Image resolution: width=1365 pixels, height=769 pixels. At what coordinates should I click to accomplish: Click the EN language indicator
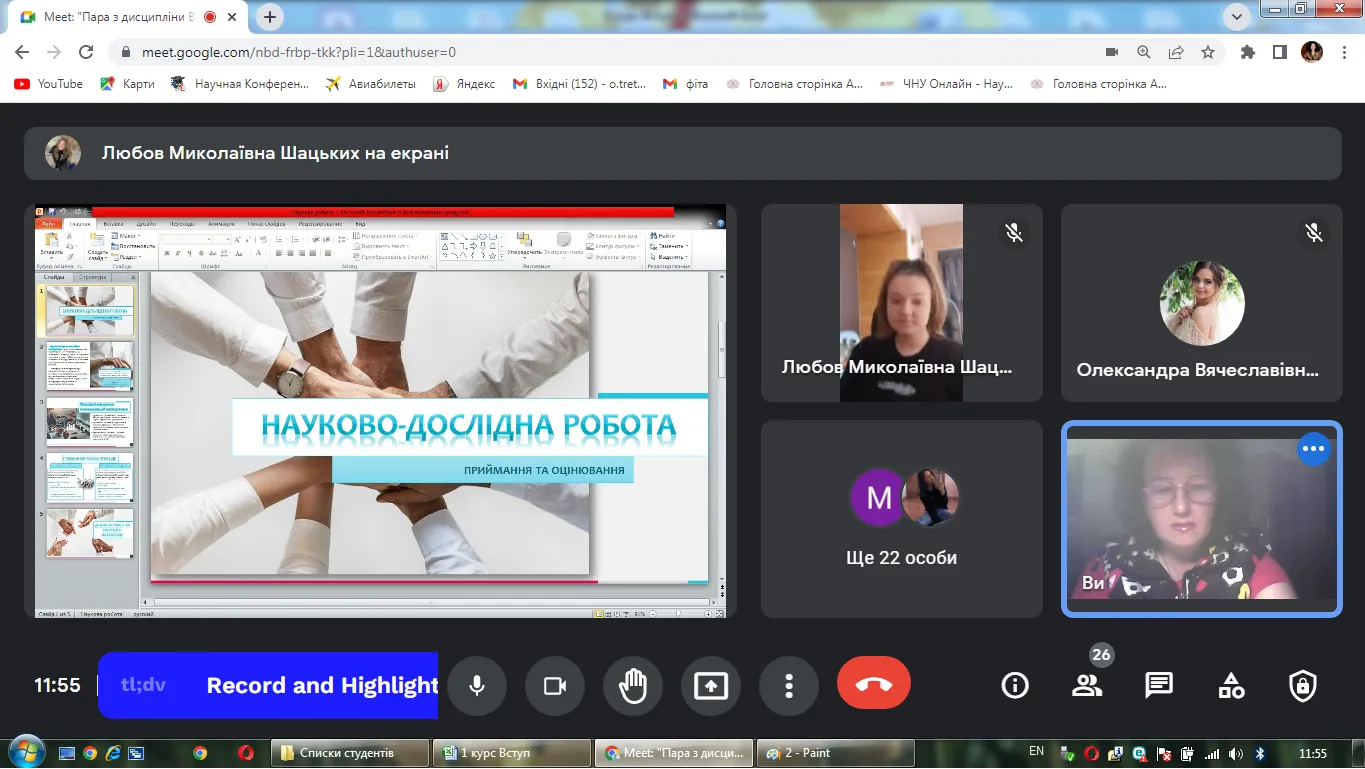[1036, 752]
